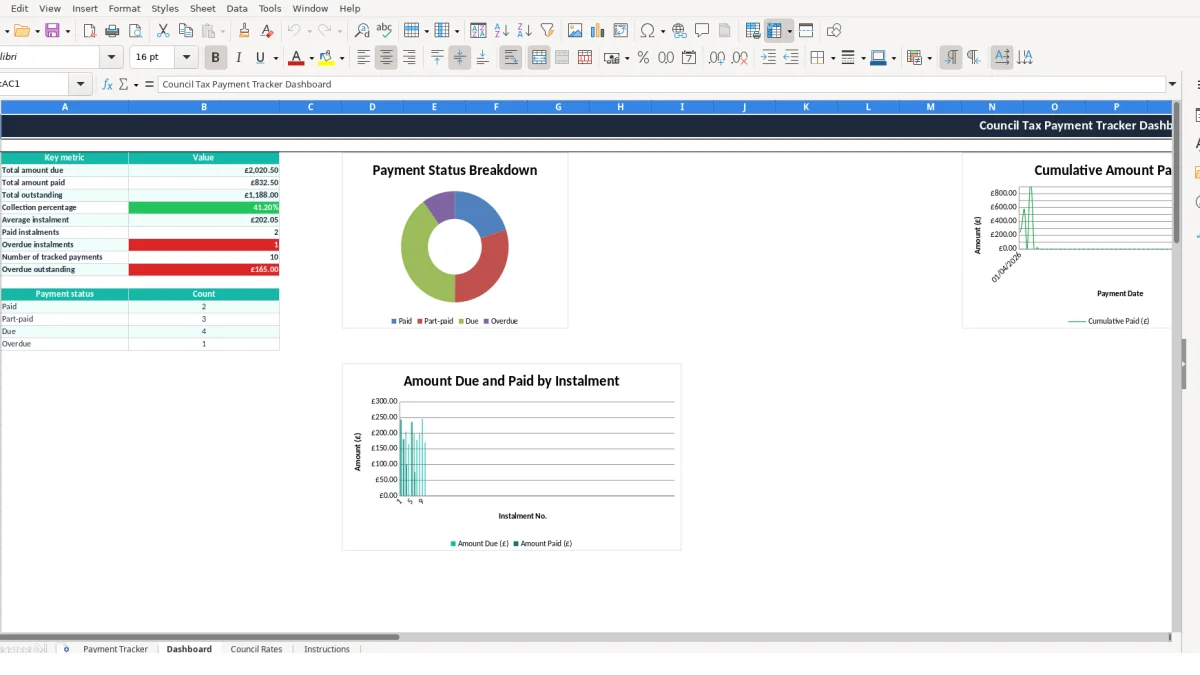Click the Border Color swatch
The height and width of the screenshot is (675, 1200).
pyautogui.click(x=877, y=58)
